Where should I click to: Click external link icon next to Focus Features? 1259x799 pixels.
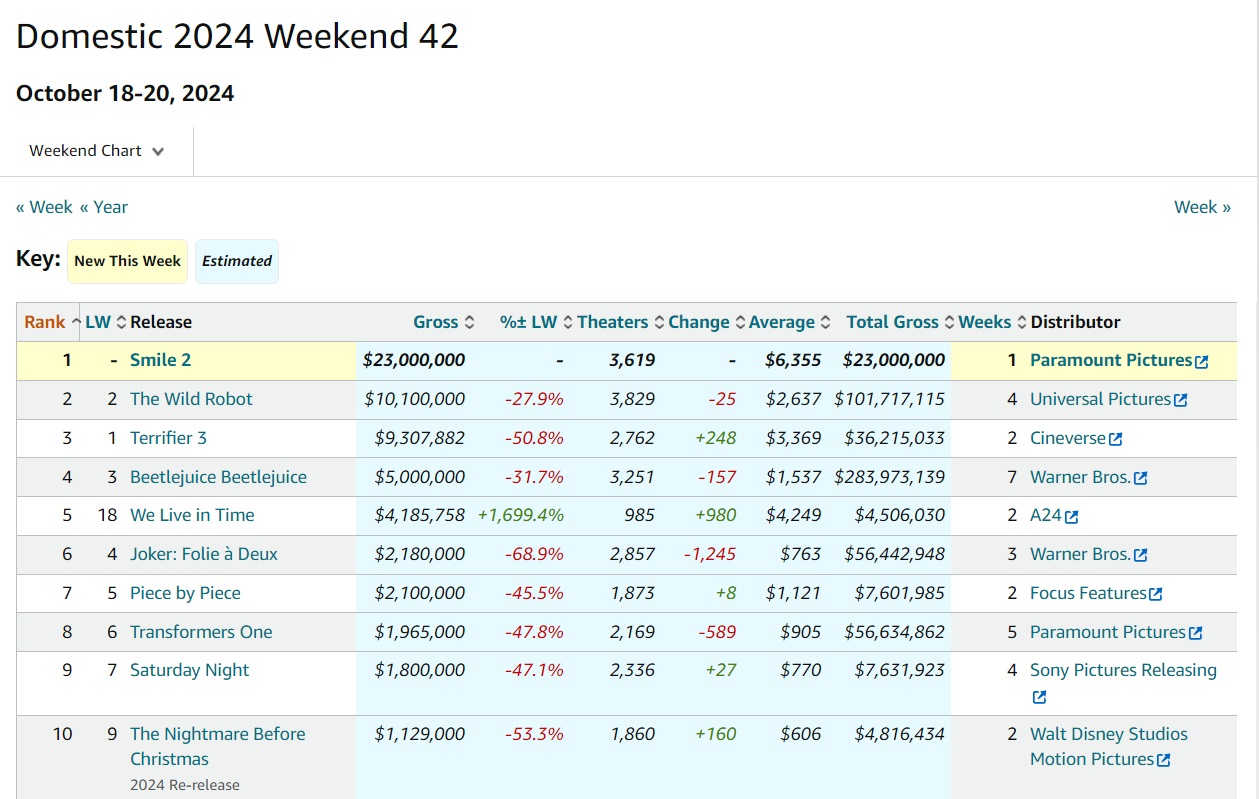coord(1156,594)
